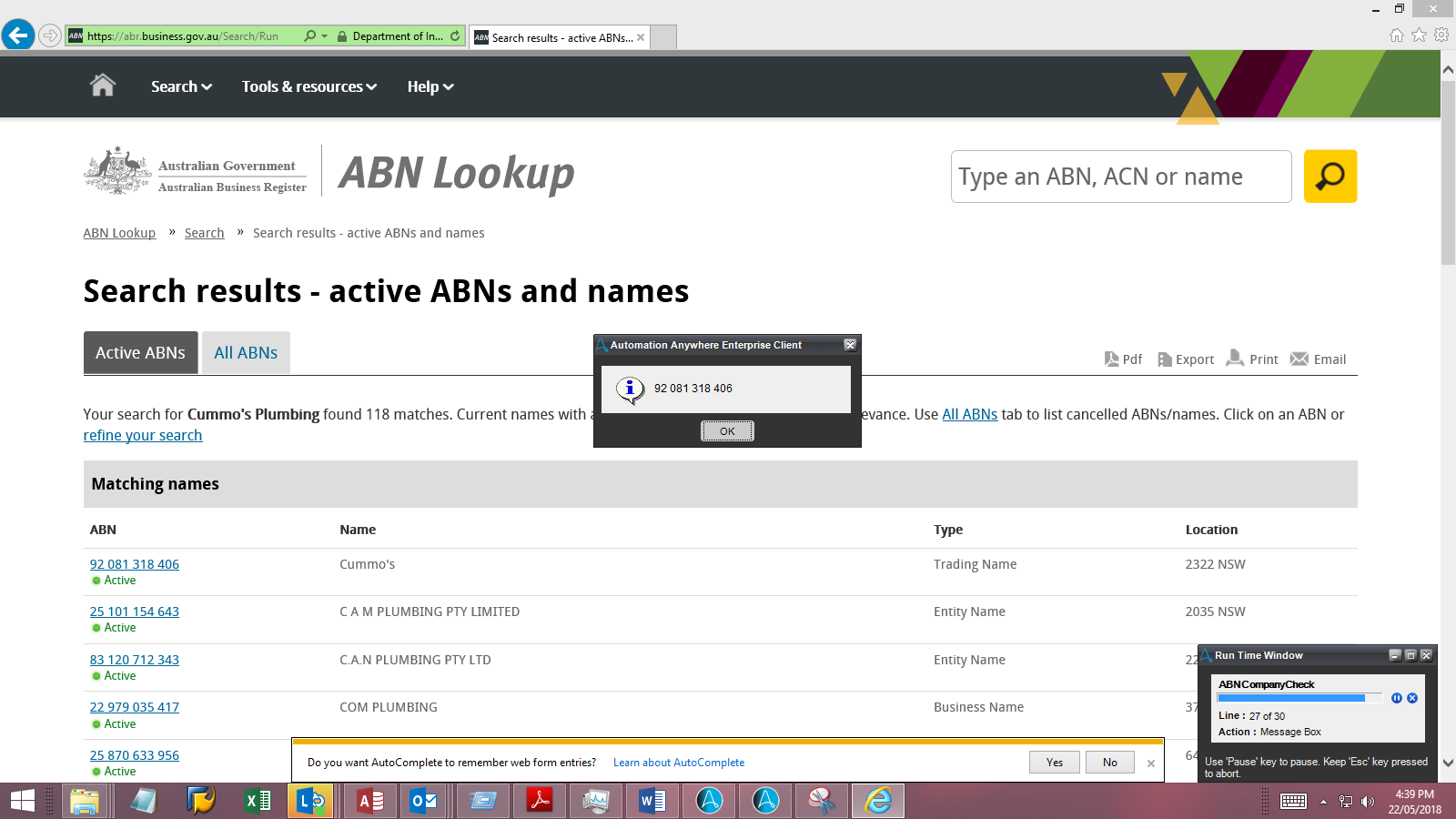Screen dimensions: 1456x819
Task: Click the yellow magnifier search button
Action: [x=1330, y=177]
